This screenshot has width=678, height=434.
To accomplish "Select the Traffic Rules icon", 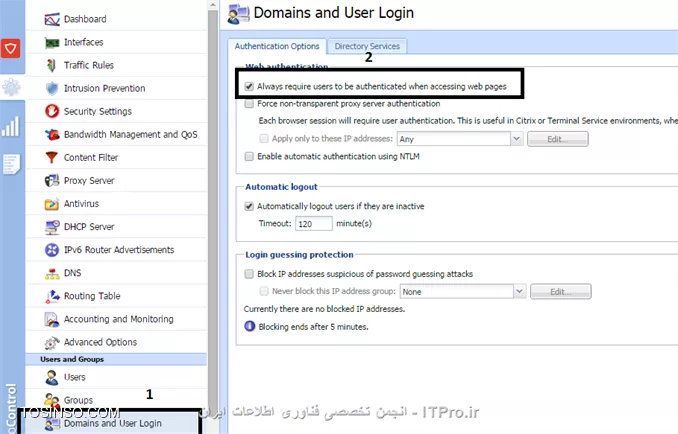I will [52, 65].
